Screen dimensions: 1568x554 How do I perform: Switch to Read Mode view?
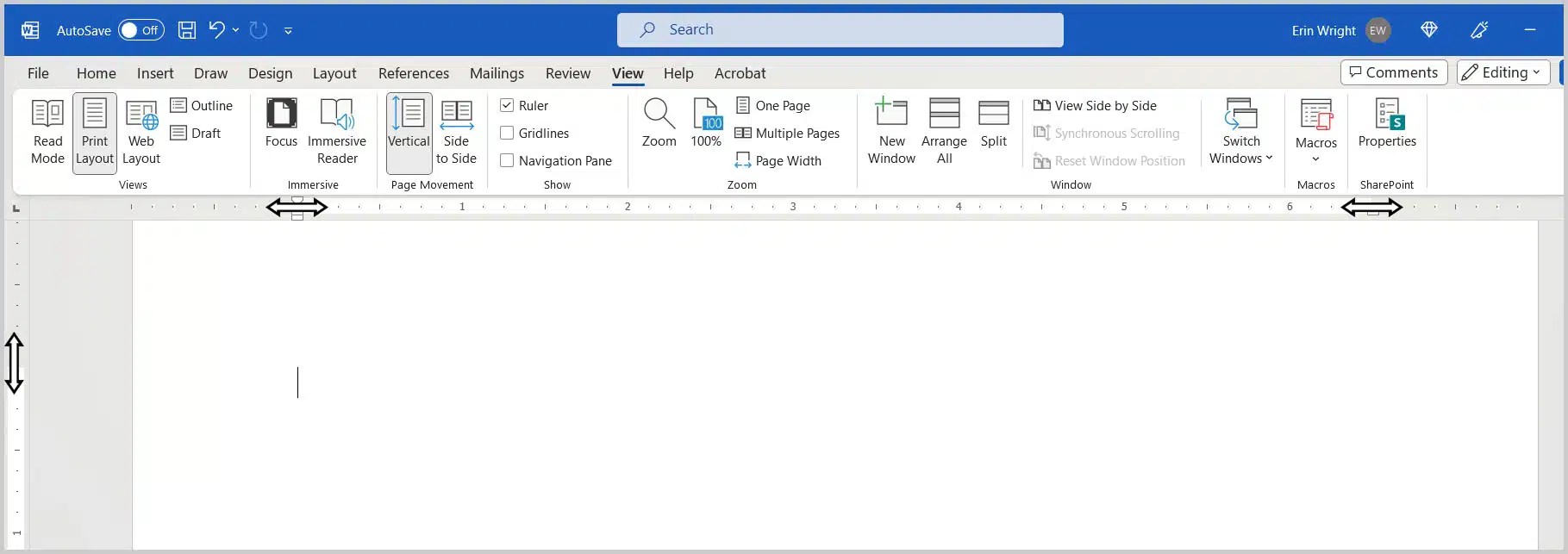47,133
